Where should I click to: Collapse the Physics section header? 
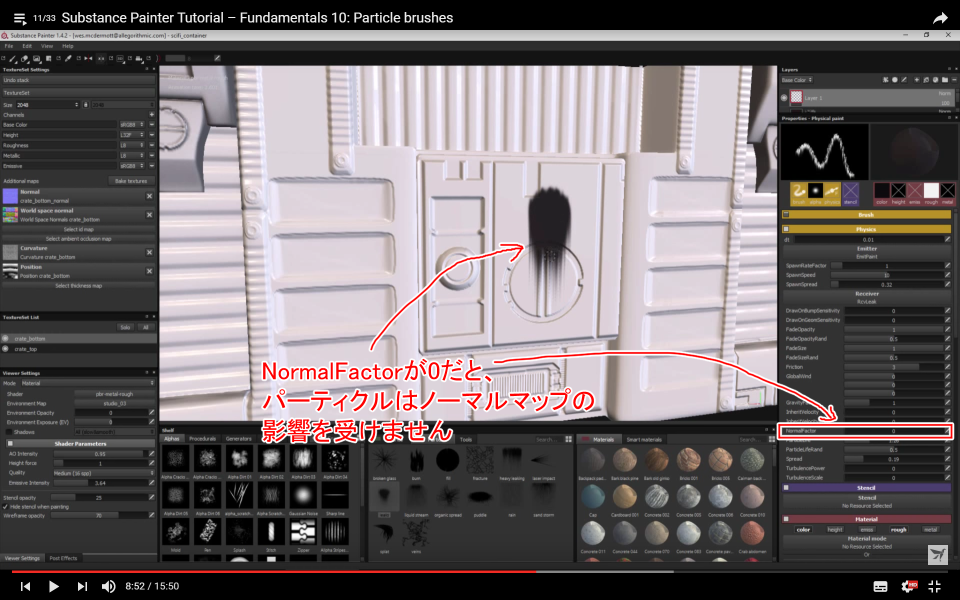pos(866,229)
